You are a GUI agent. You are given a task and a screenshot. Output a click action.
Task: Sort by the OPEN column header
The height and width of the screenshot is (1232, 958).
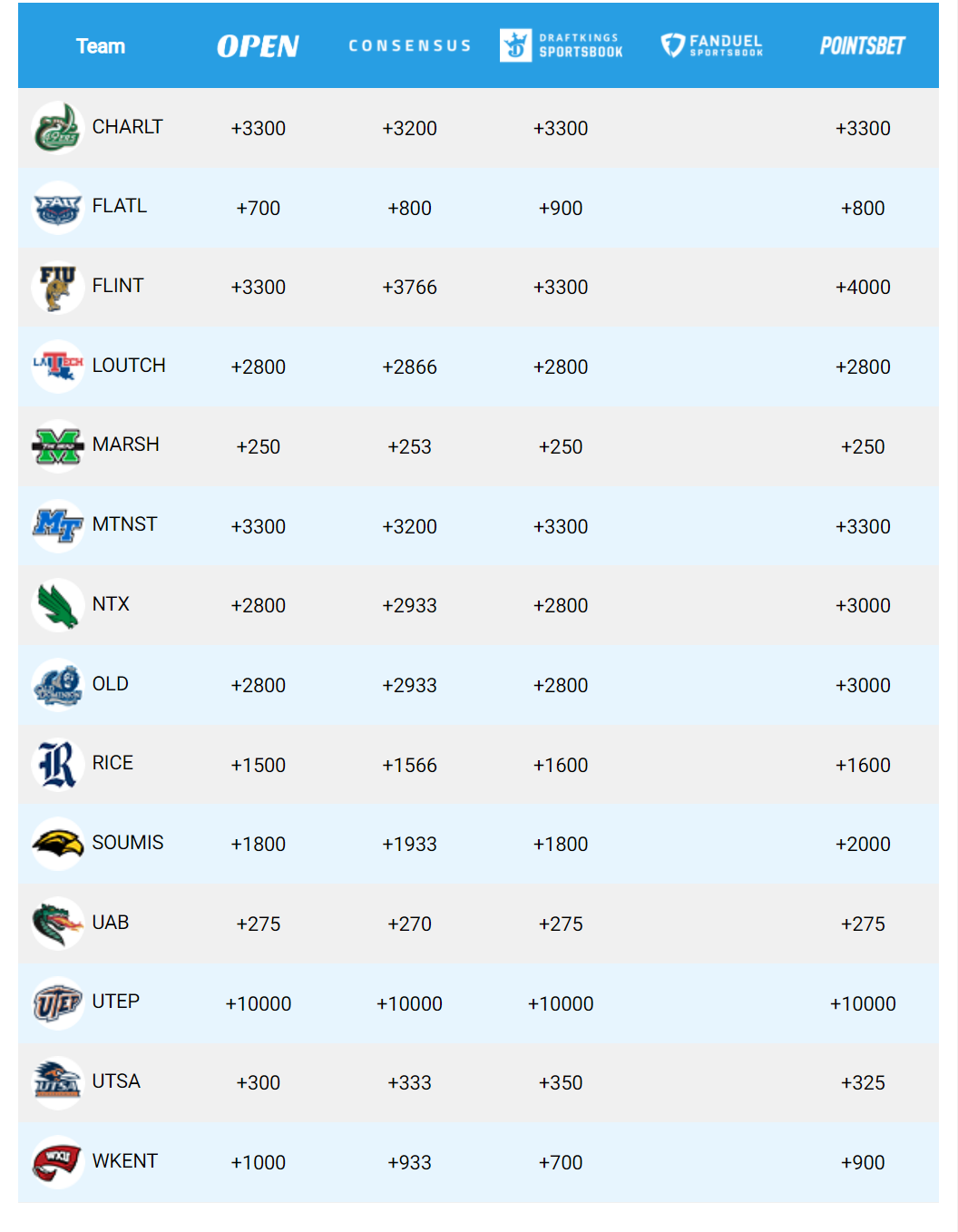click(x=258, y=46)
